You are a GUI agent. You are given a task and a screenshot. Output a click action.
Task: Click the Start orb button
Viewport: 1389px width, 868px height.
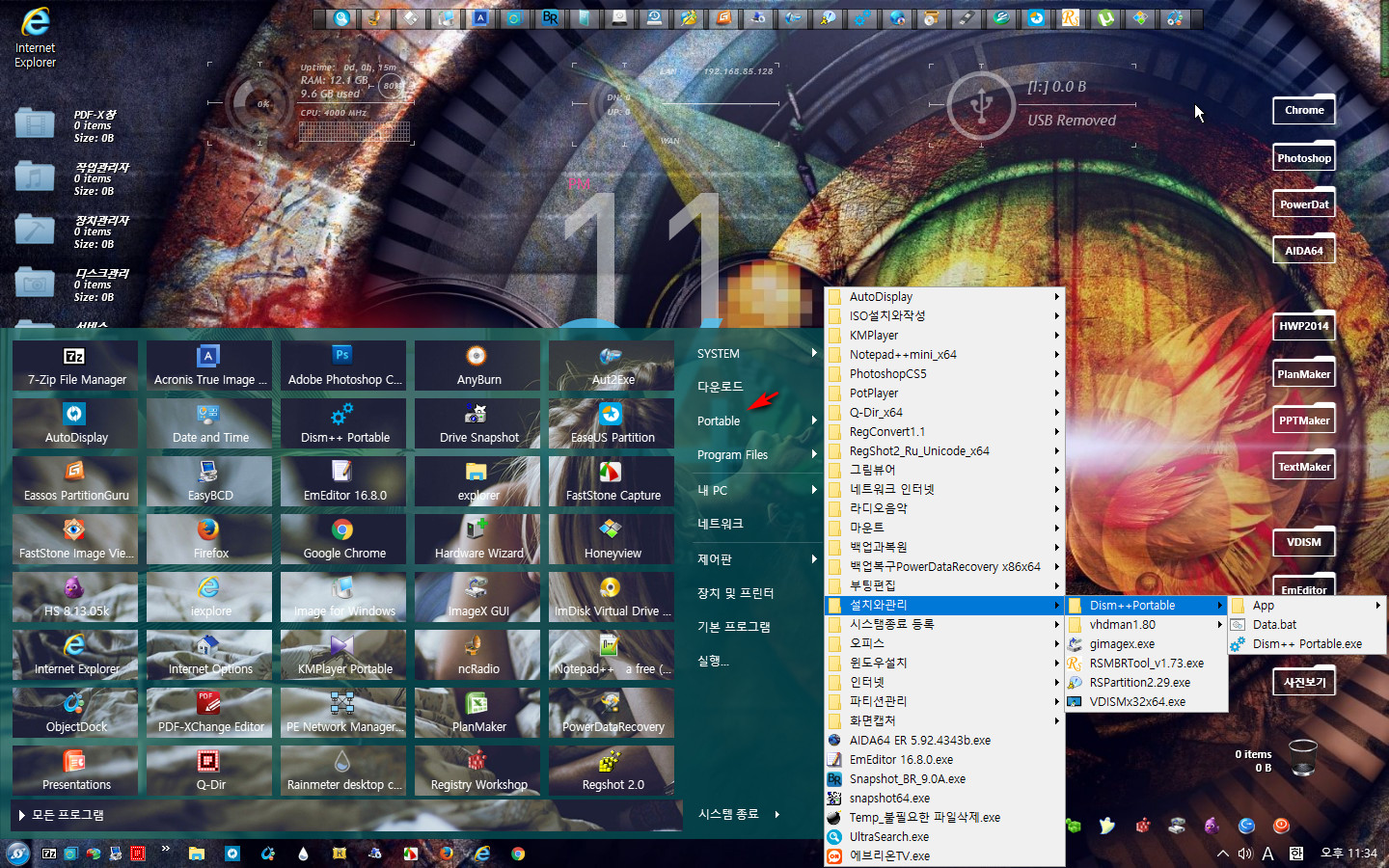tap(17, 854)
